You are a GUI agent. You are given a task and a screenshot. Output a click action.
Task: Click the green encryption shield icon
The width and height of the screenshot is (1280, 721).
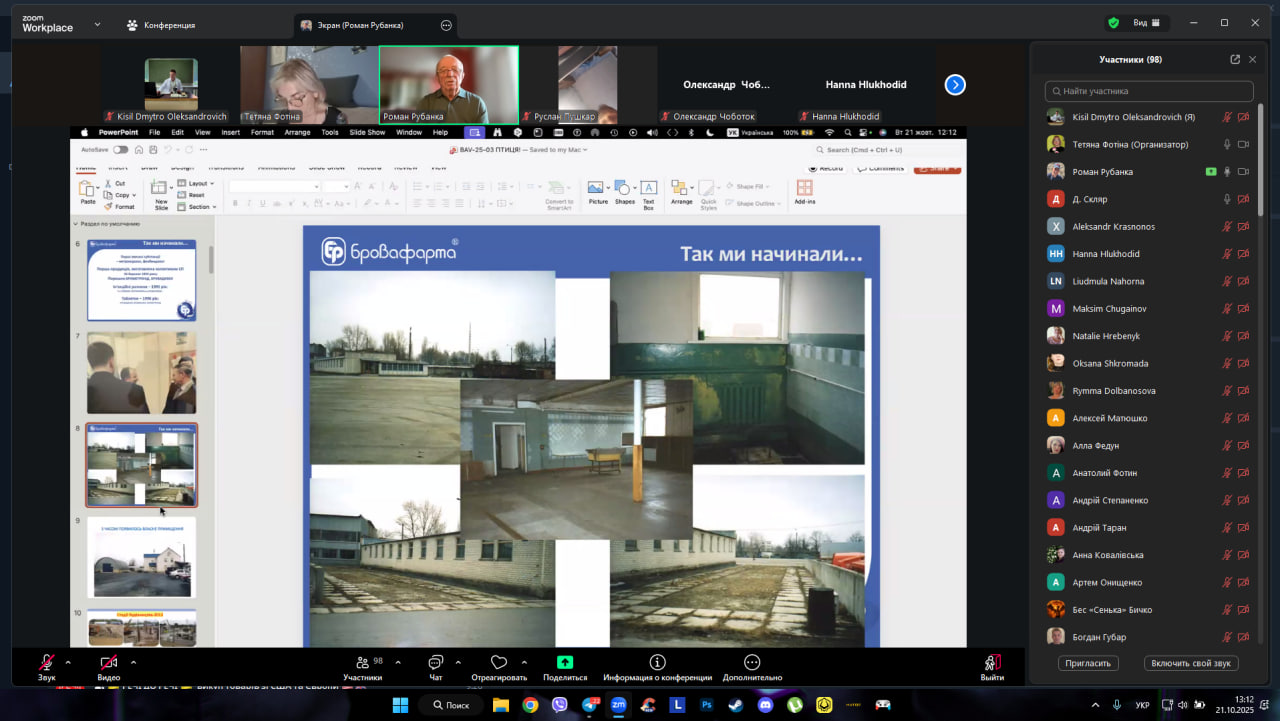1113,23
